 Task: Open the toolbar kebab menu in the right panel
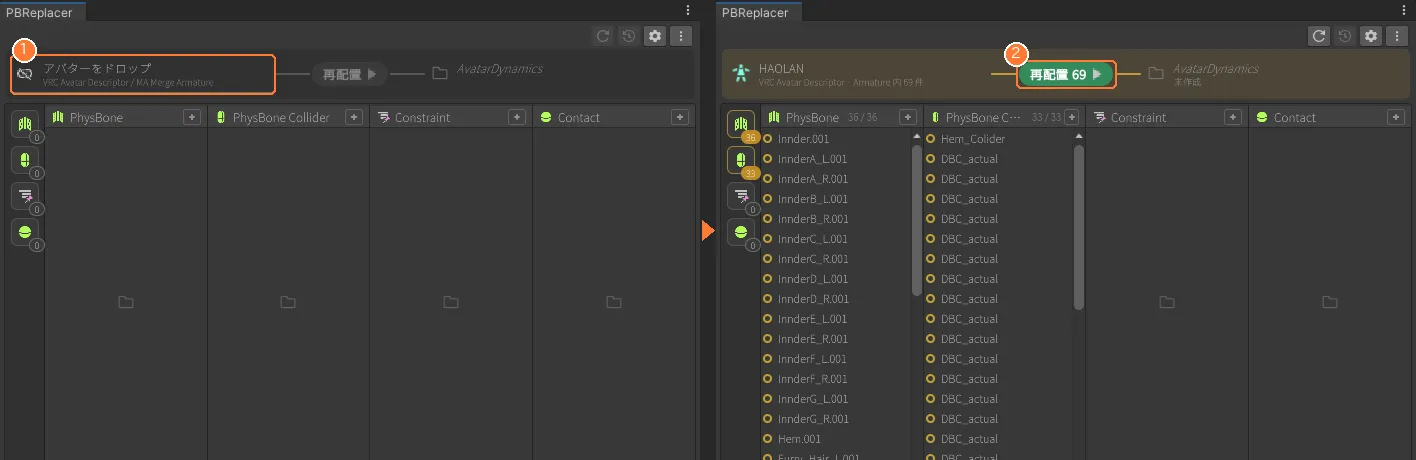coord(1397,36)
